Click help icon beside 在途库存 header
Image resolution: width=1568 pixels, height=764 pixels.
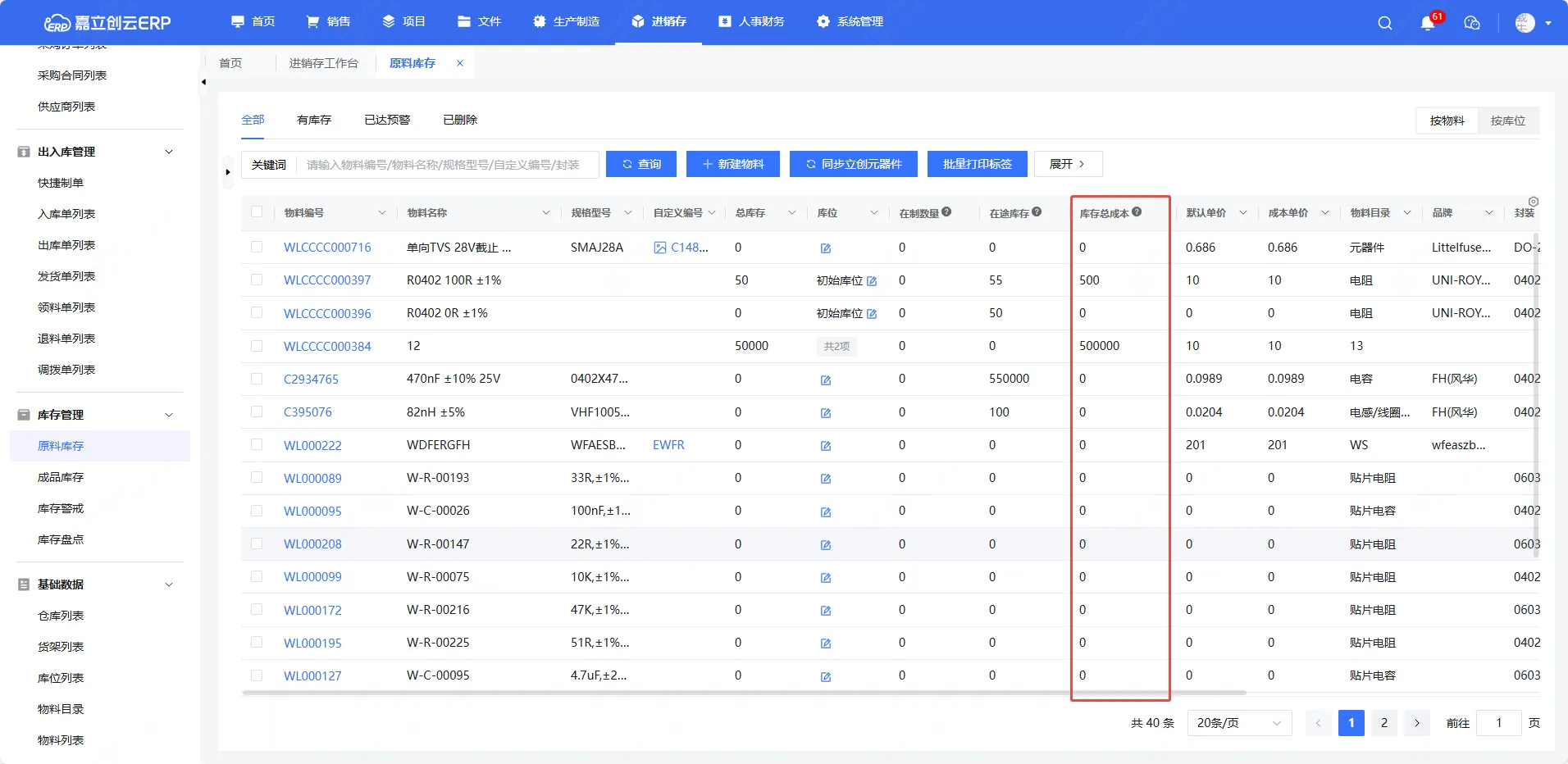coord(1037,211)
